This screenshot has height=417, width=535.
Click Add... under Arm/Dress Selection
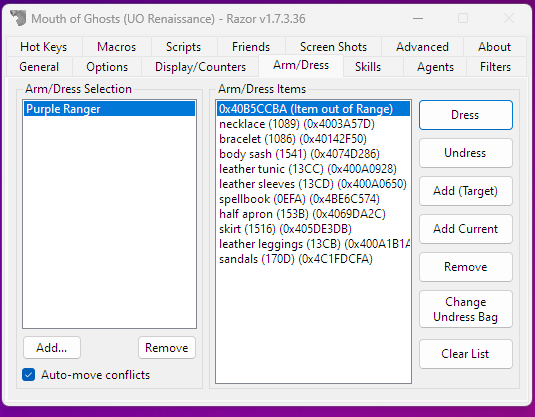52,348
